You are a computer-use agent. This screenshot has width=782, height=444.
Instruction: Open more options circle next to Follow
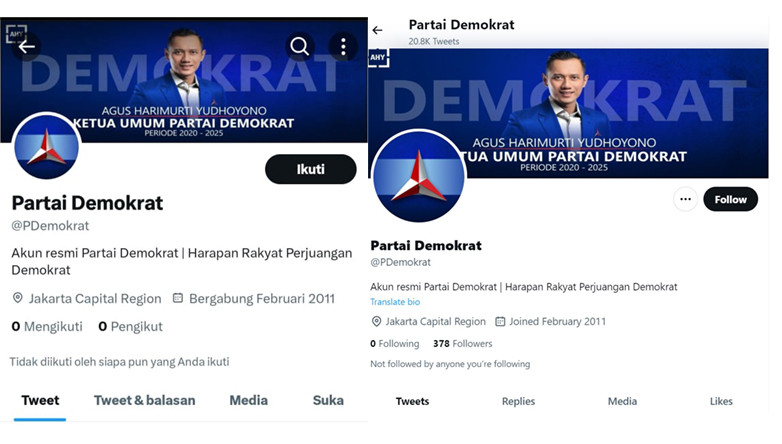pos(685,199)
